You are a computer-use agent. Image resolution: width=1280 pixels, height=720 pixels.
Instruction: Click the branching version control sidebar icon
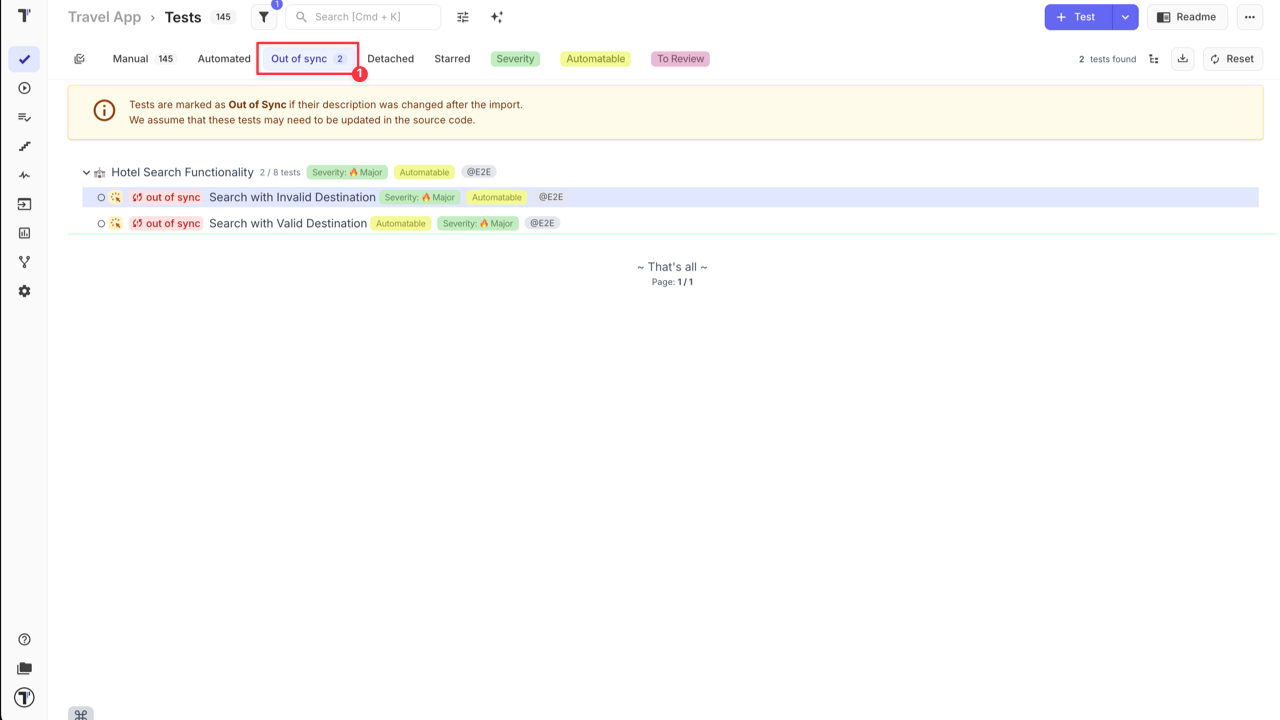(x=24, y=262)
